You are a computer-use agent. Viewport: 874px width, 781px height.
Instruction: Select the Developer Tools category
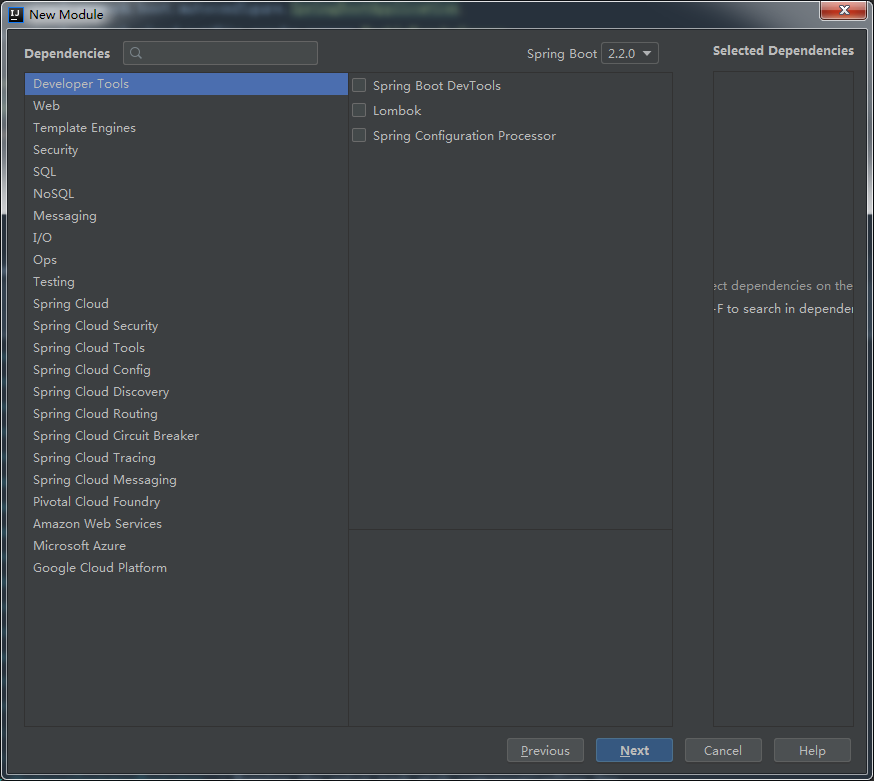point(186,84)
